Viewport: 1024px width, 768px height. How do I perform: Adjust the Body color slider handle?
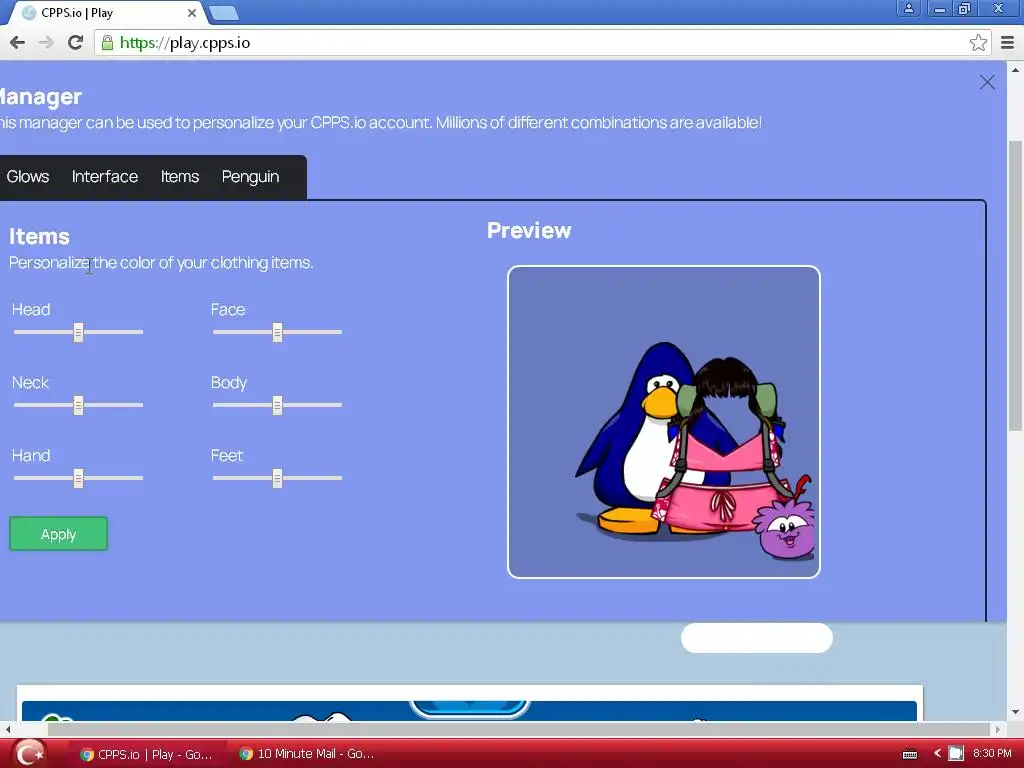pos(278,406)
